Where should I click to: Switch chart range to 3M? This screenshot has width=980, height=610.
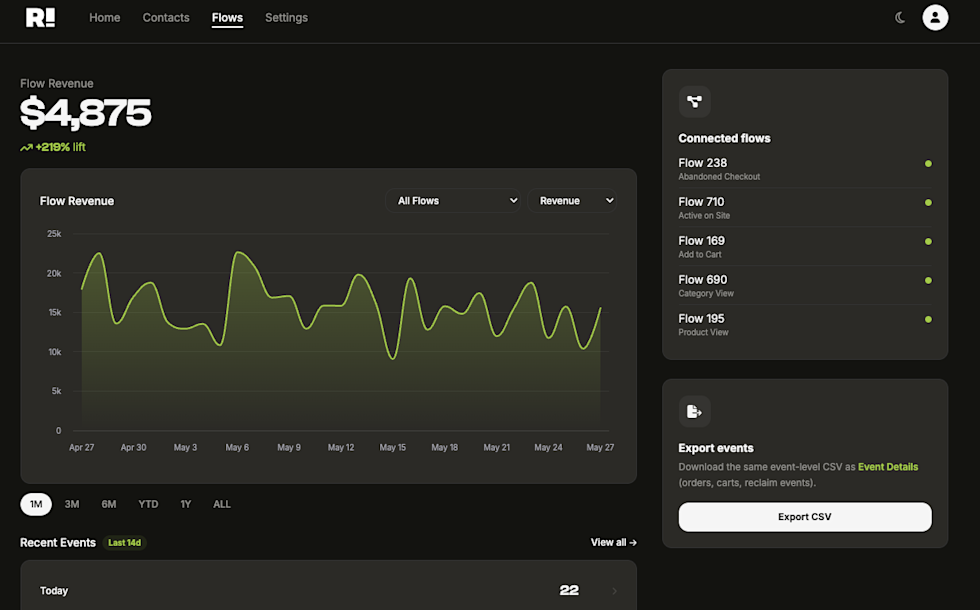click(72, 504)
